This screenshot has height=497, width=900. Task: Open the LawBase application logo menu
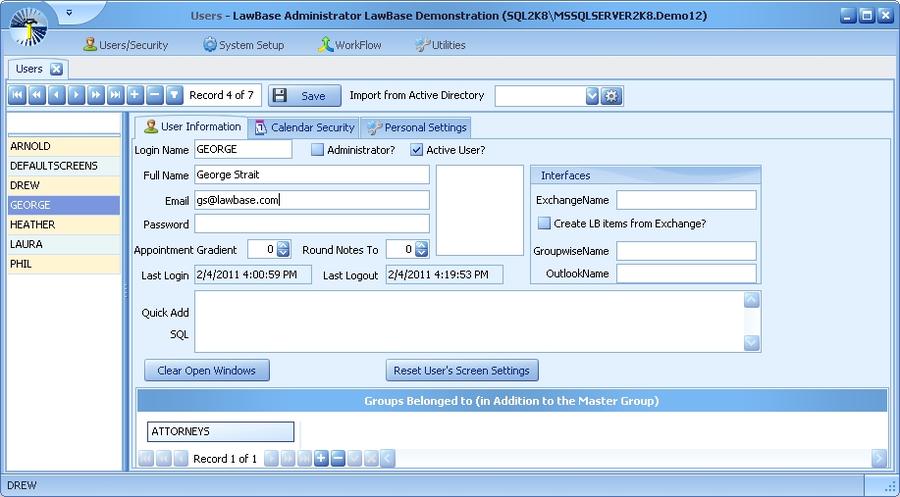[x=29, y=26]
